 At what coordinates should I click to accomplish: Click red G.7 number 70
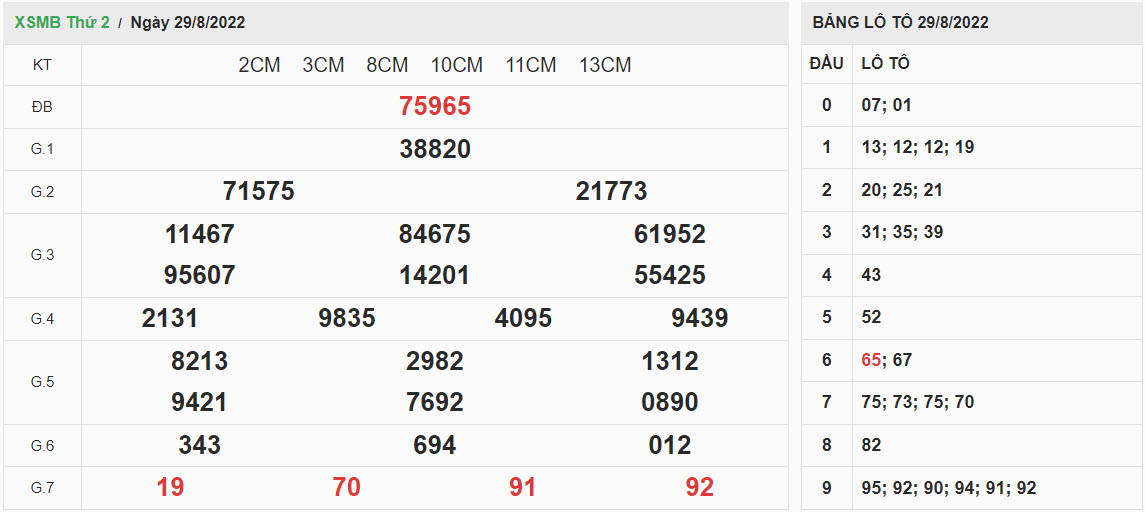(x=346, y=487)
